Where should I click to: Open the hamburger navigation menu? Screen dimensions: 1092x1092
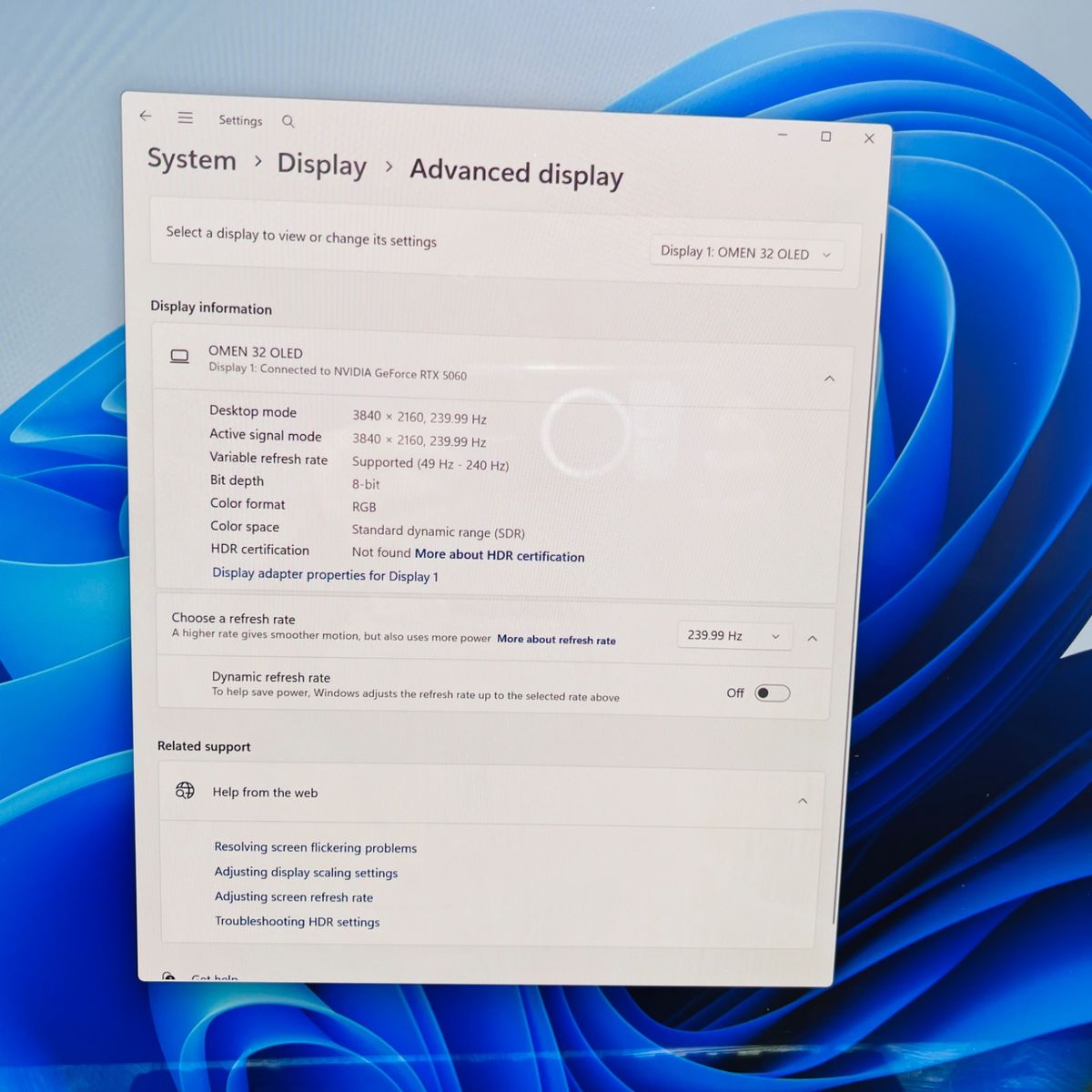(x=186, y=118)
